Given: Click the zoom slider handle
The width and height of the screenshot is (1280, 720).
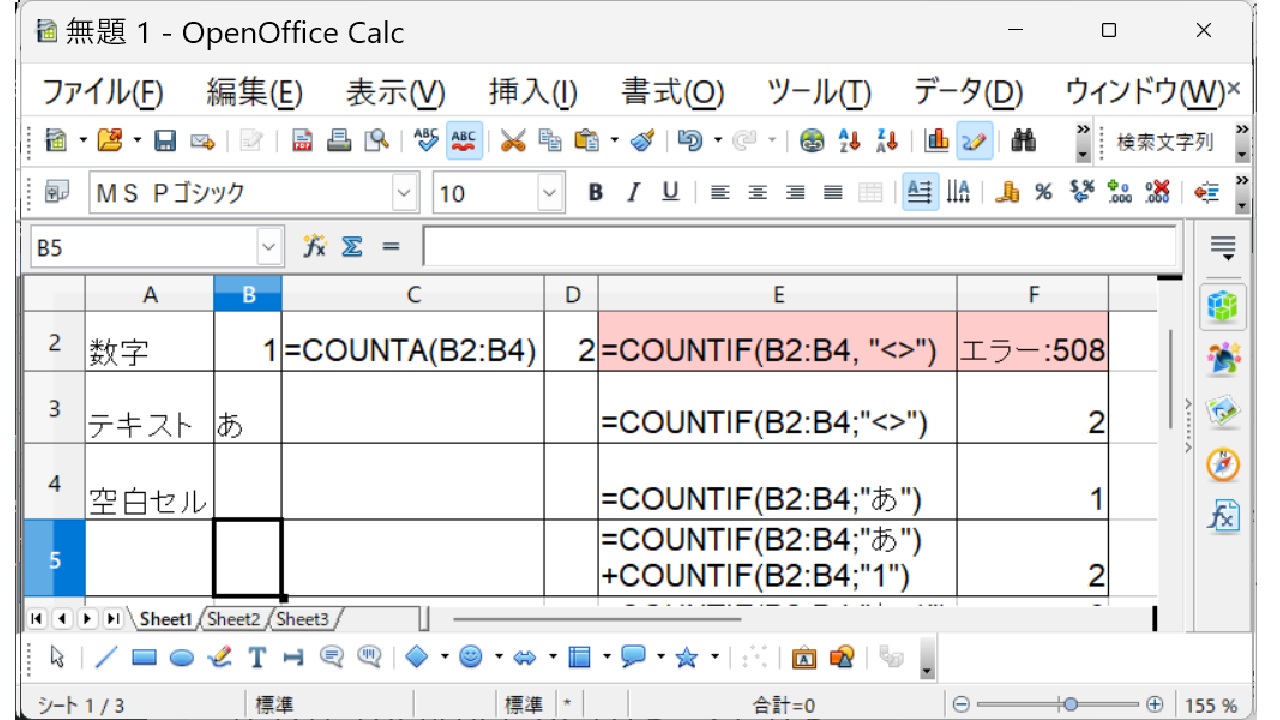Looking at the screenshot, I should click(1071, 704).
